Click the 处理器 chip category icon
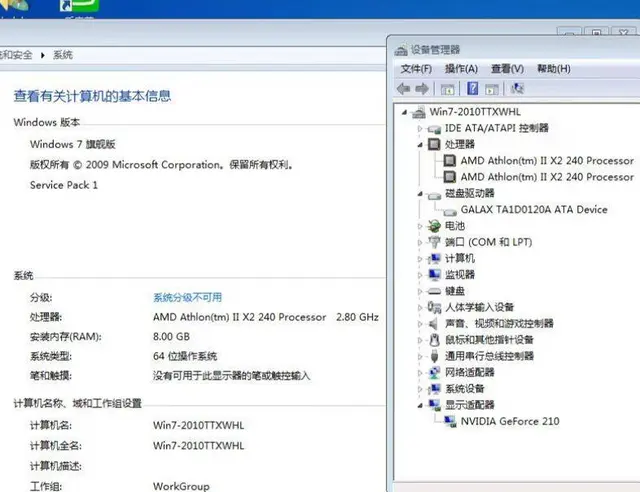Screen dimensions: 640x492 click(x=434, y=144)
